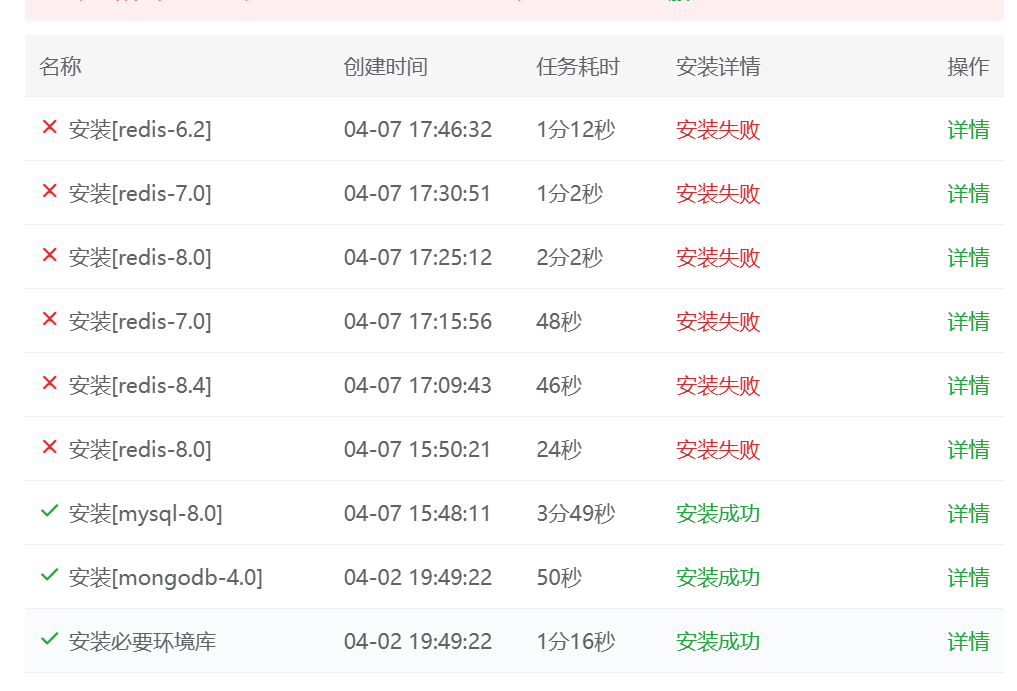Click the failed X icon for the 17:15:56 redis-7.0 task
The height and width of the screenshot is (691, 1017).
[x=49, y=319]
